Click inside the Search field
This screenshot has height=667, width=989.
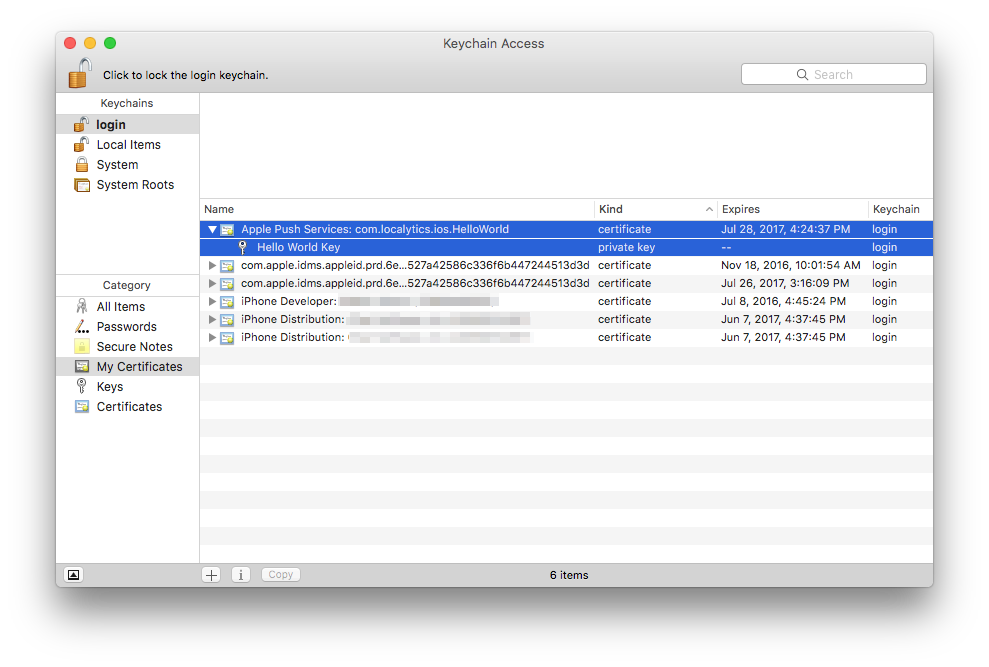tap(833, 73)
